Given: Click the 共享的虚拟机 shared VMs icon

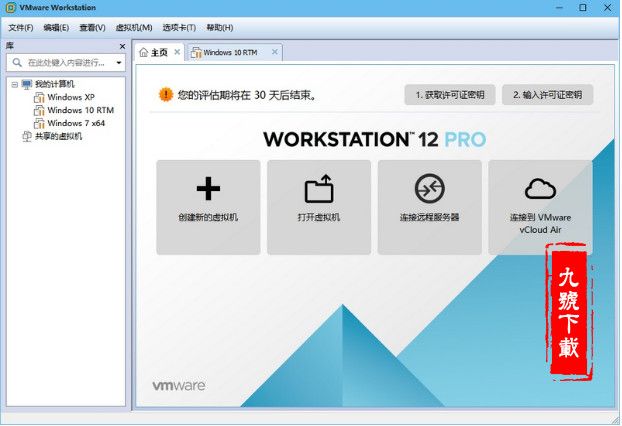Looking at the screenshot, I should [x=26, y=136].
